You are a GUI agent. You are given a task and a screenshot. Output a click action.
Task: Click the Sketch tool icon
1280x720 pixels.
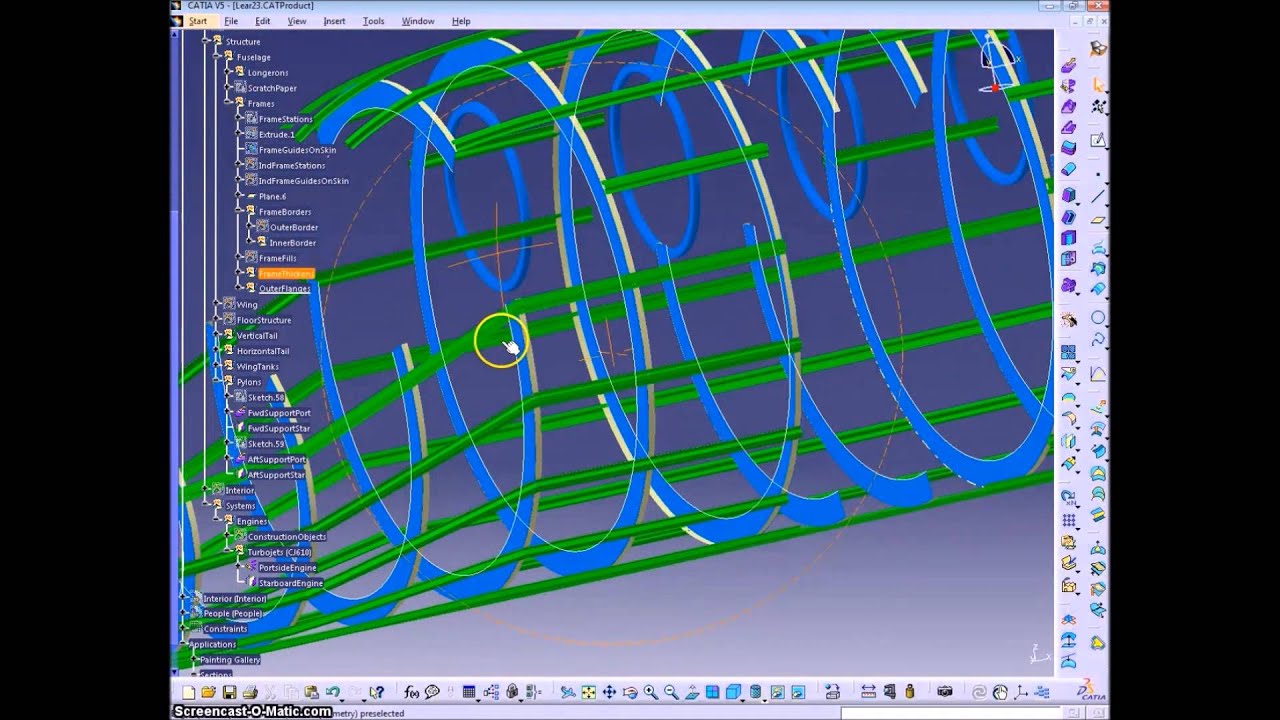coord(1097,139)
